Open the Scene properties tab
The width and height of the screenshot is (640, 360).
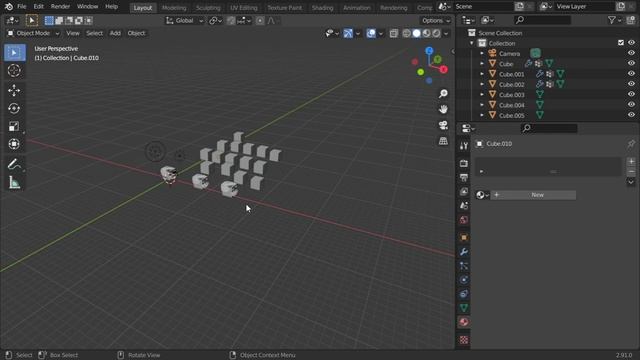(x=464, y=205)
